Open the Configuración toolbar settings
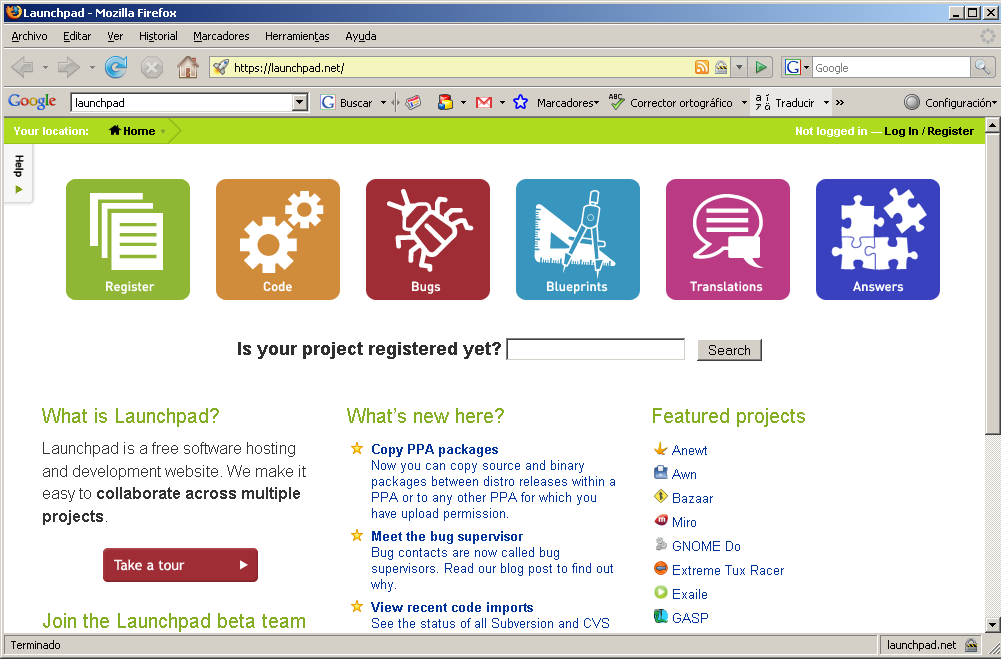1001x659 pixels. pos(949,103)
